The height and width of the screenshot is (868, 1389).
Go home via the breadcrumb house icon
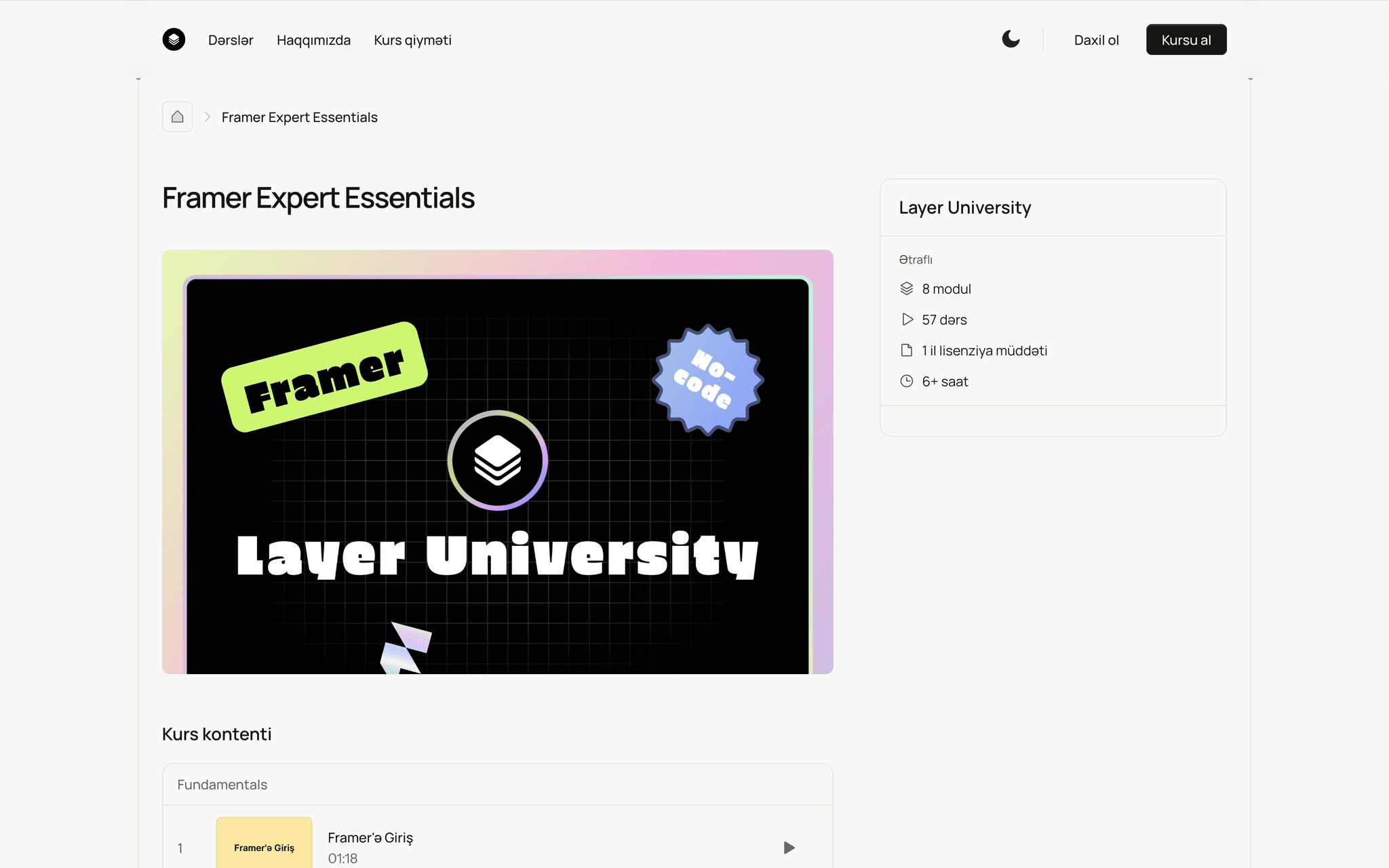pyautogui.click(x=177, y=117)
